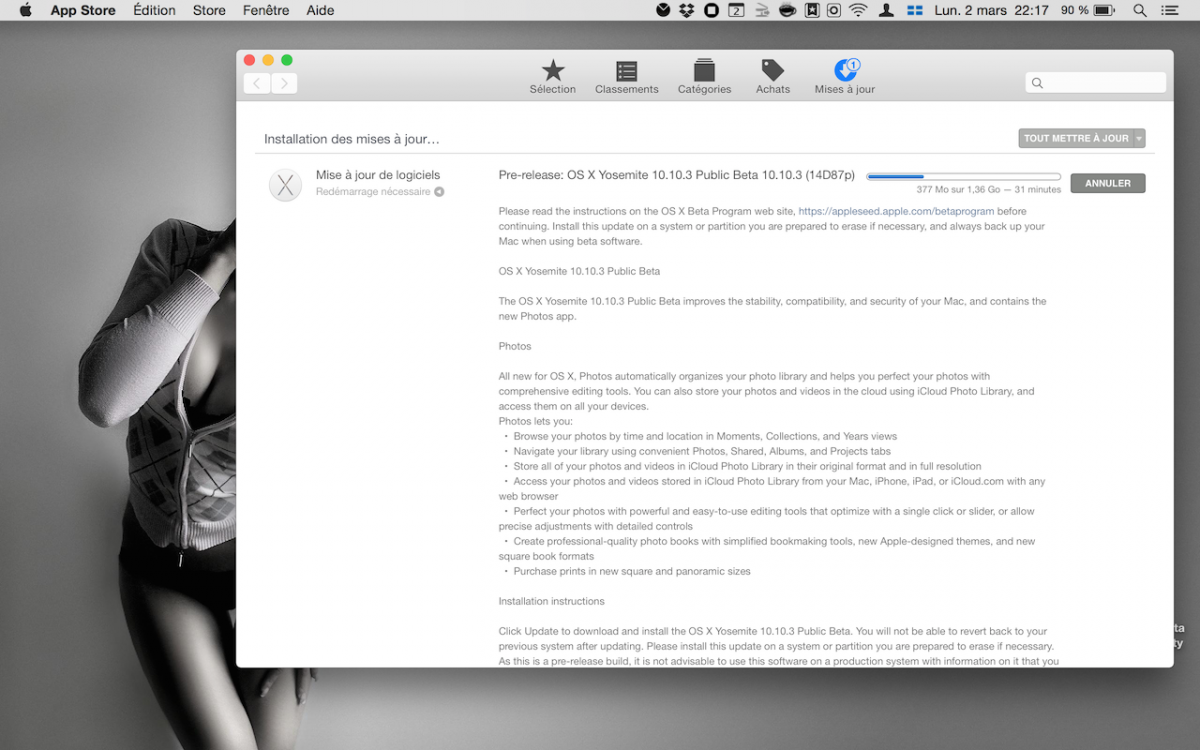The width and height of the screenshot is (1200, 750).
Task: Click the battery status icon
Action: click(x=1104, y=10)
